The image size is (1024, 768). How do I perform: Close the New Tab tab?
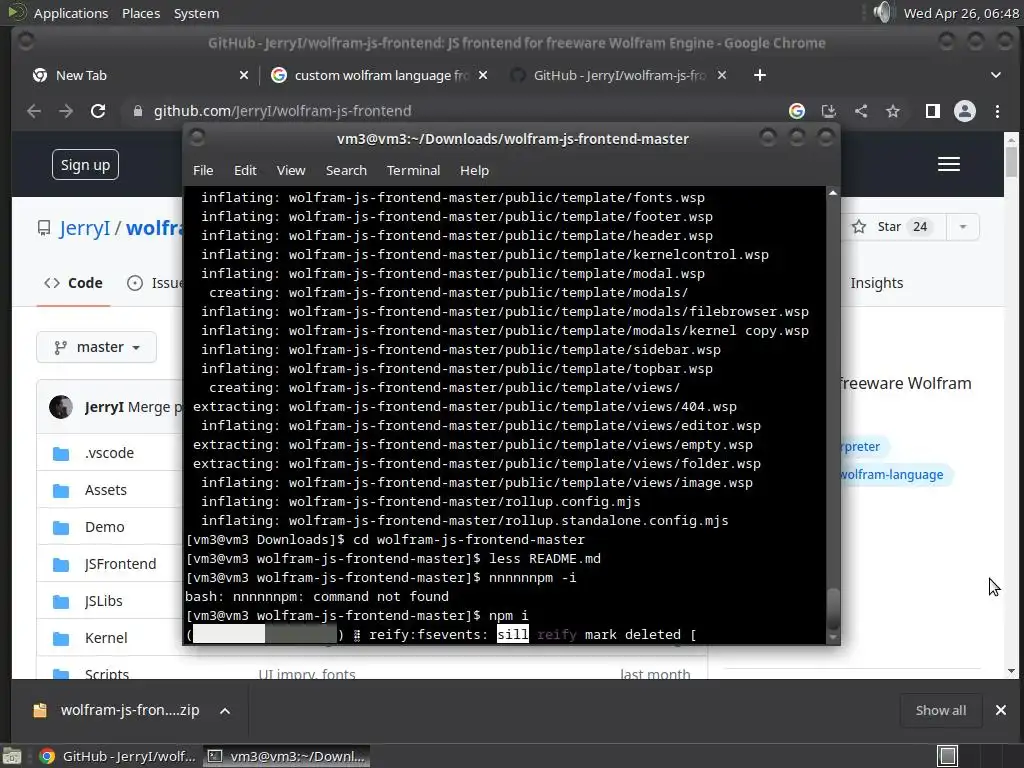(x=244, y=75)
